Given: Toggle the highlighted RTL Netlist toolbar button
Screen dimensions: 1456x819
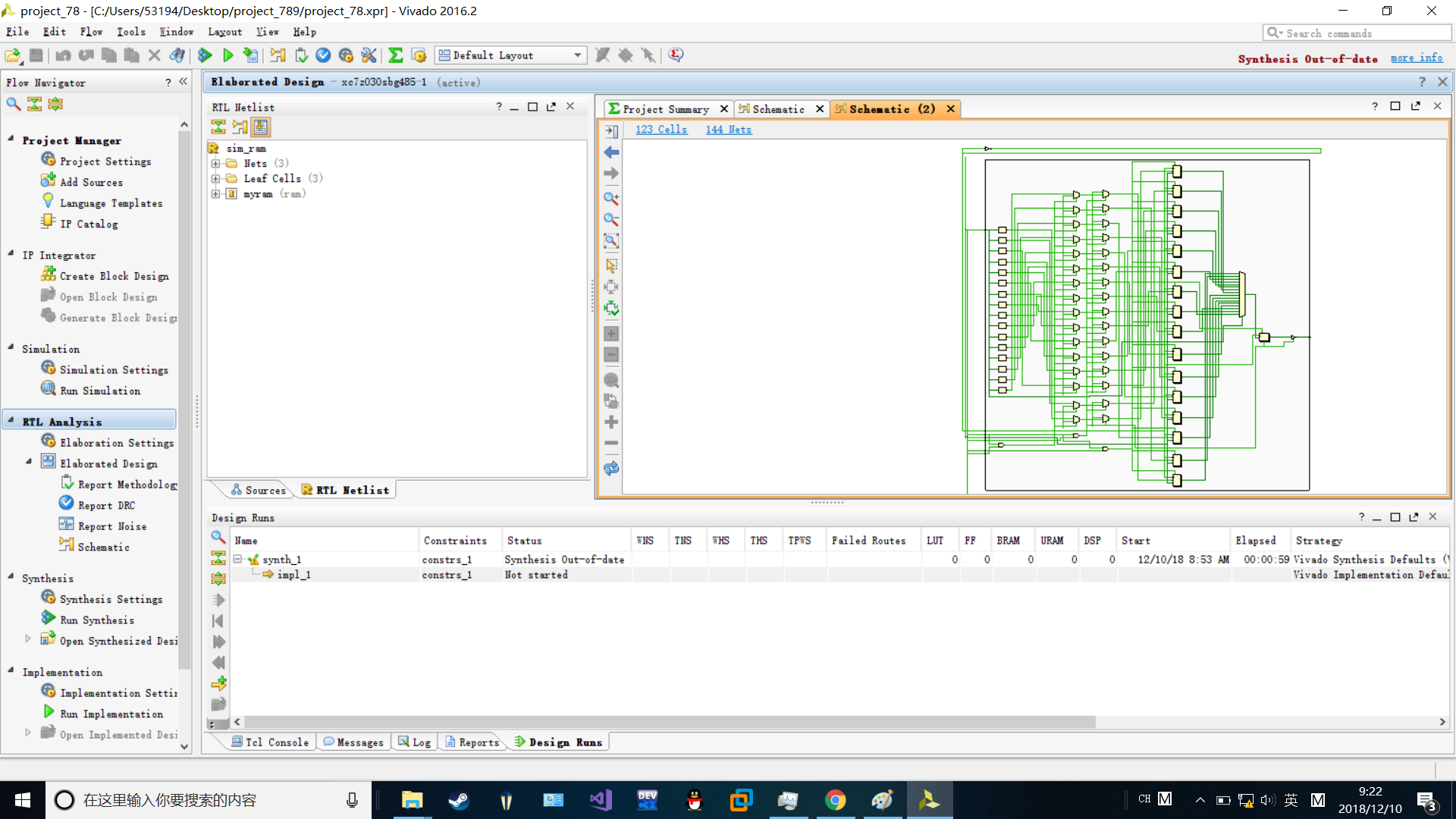Looking at the screenshot, I should point(261,127).
